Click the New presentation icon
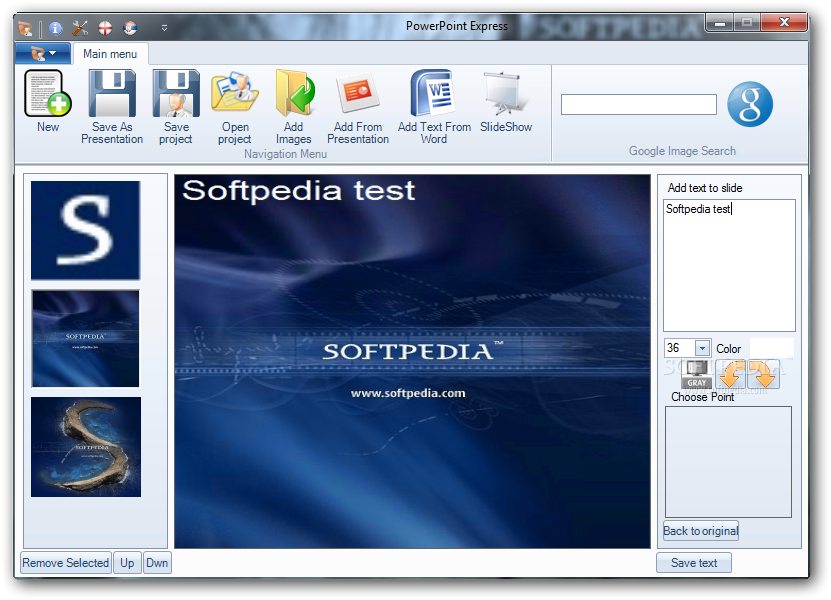831x600 pixels. tap(48, 93)
